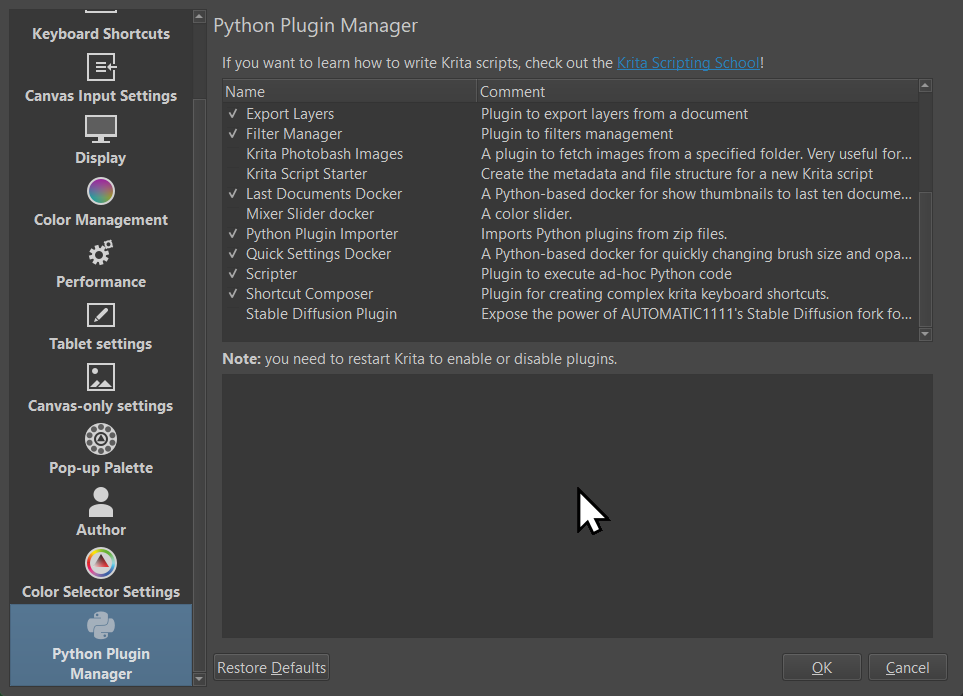Enable the Krita Photobash Images plugin
The image size is (963, 696).
(x=233, y=154)
